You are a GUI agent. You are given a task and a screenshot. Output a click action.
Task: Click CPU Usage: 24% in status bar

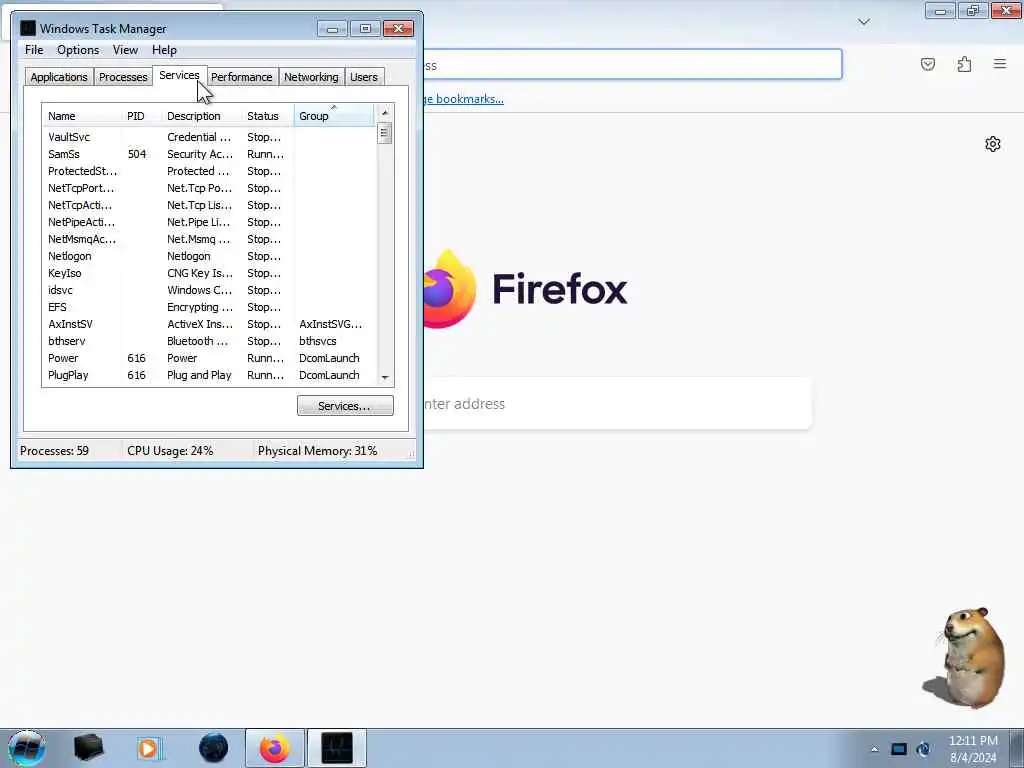click(170, 451)
